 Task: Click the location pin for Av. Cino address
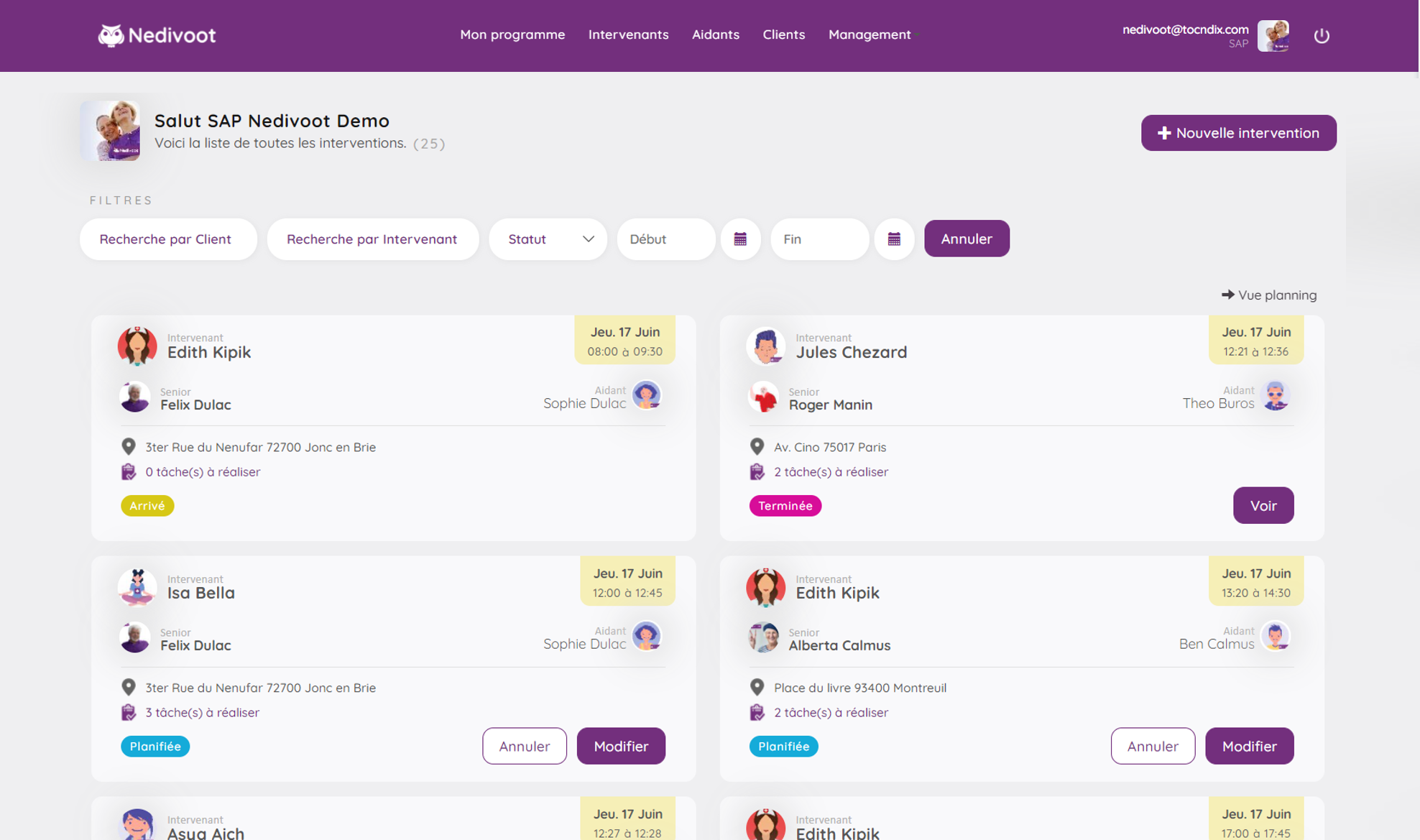757,447
